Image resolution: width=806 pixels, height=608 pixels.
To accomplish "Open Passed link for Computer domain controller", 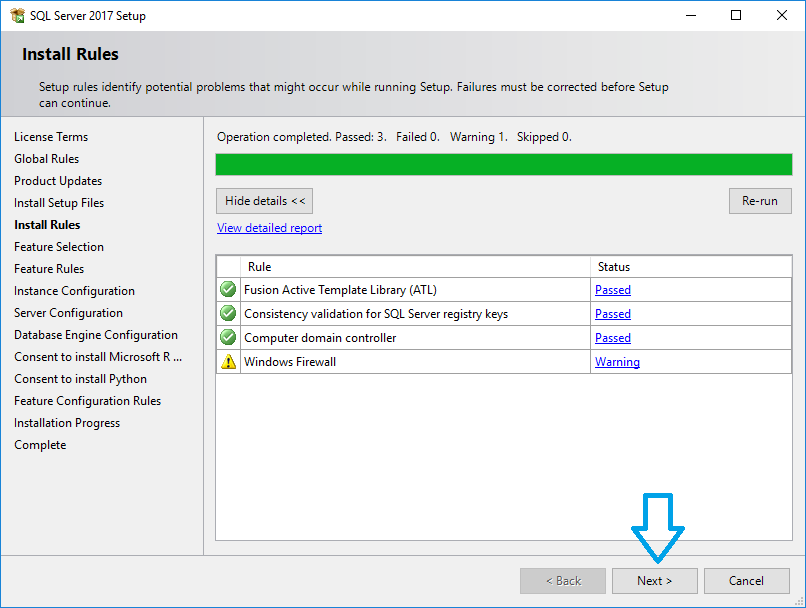I will tap(612, 338).
